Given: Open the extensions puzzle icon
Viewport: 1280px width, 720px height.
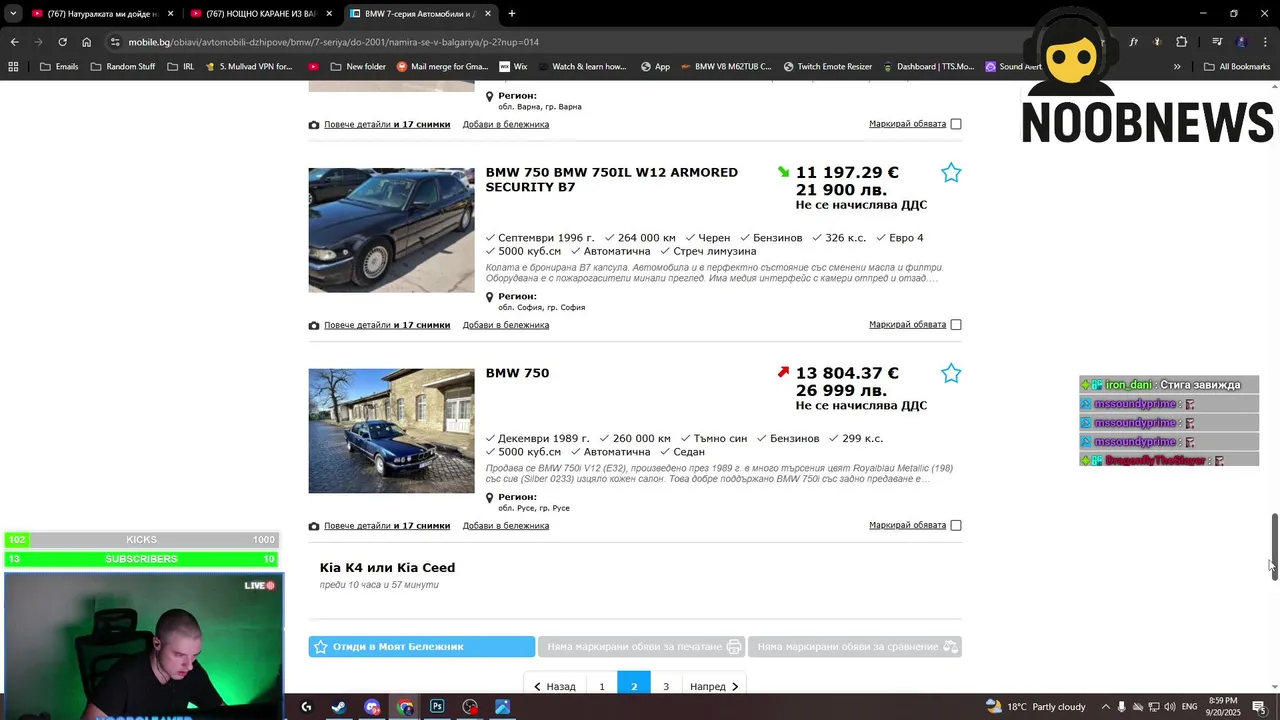Looking at the screenshot, I should pos(1181,42).
